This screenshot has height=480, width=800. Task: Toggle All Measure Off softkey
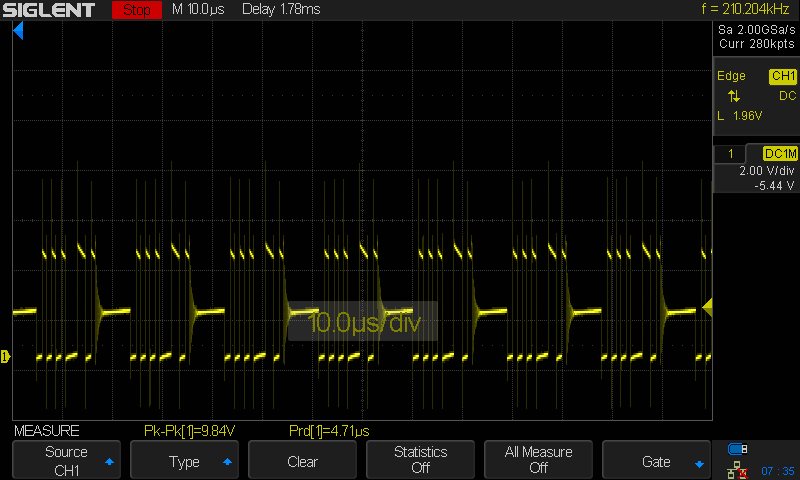[538, 460]
